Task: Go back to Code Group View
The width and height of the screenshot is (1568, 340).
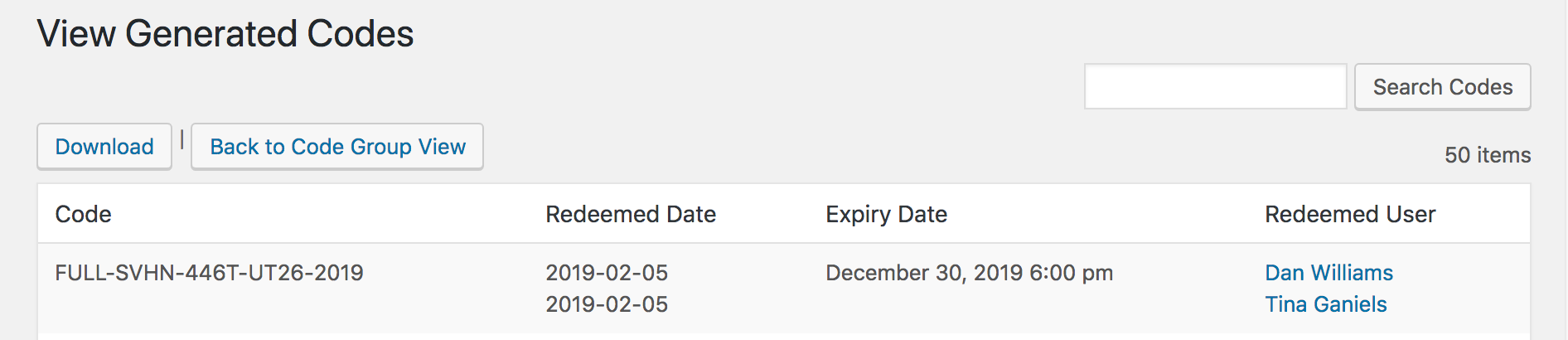Action: 337,147
